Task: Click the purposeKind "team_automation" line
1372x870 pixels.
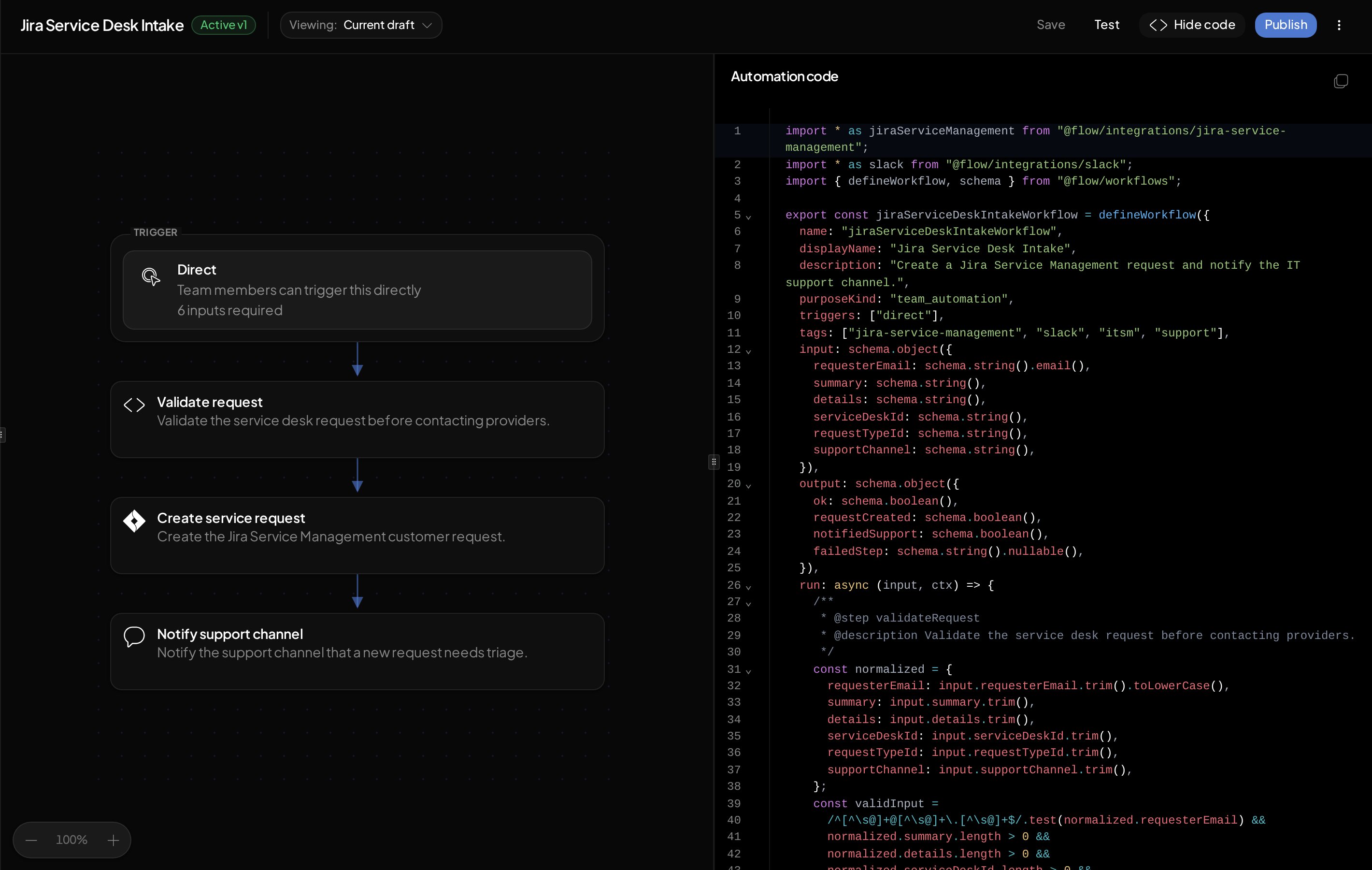Action: (x=906, y=299)
